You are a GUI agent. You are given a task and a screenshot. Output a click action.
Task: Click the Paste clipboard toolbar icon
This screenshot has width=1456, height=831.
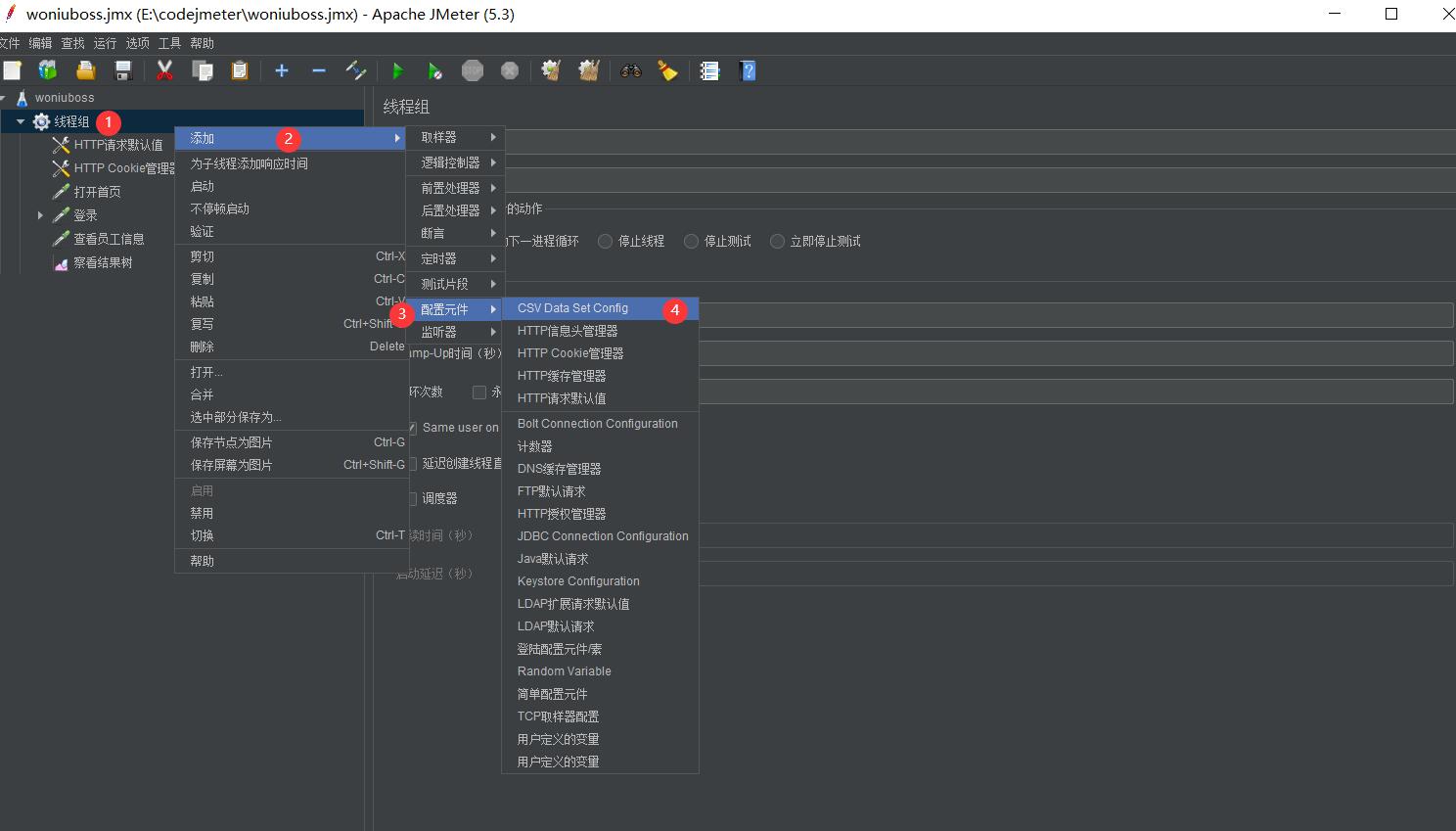[240, 70]
